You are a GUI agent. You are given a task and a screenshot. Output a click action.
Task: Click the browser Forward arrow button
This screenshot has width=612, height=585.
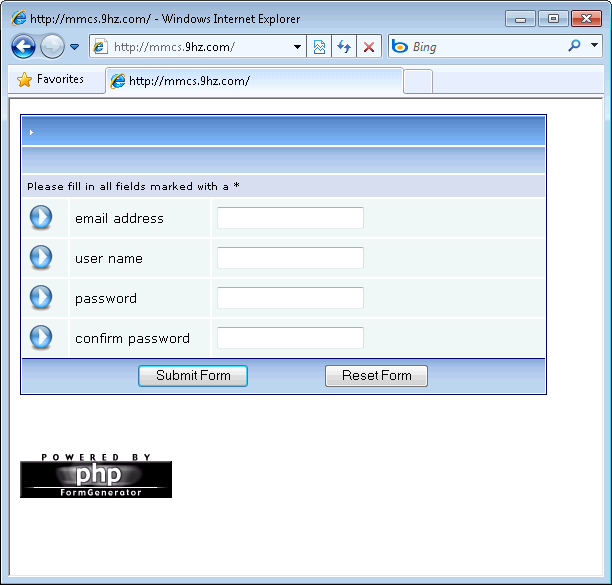pyautogui.click(x=53, y=47)
